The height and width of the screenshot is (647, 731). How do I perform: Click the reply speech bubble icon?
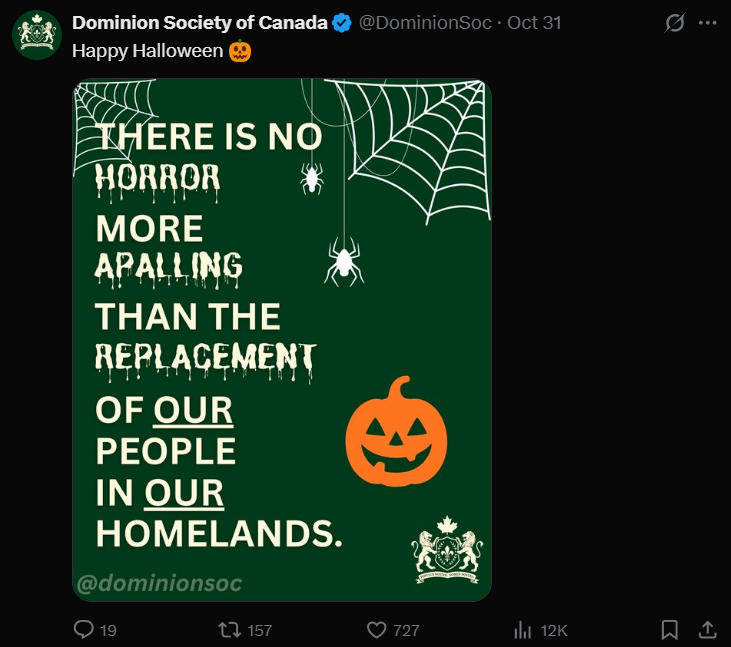tap(84, 629)
